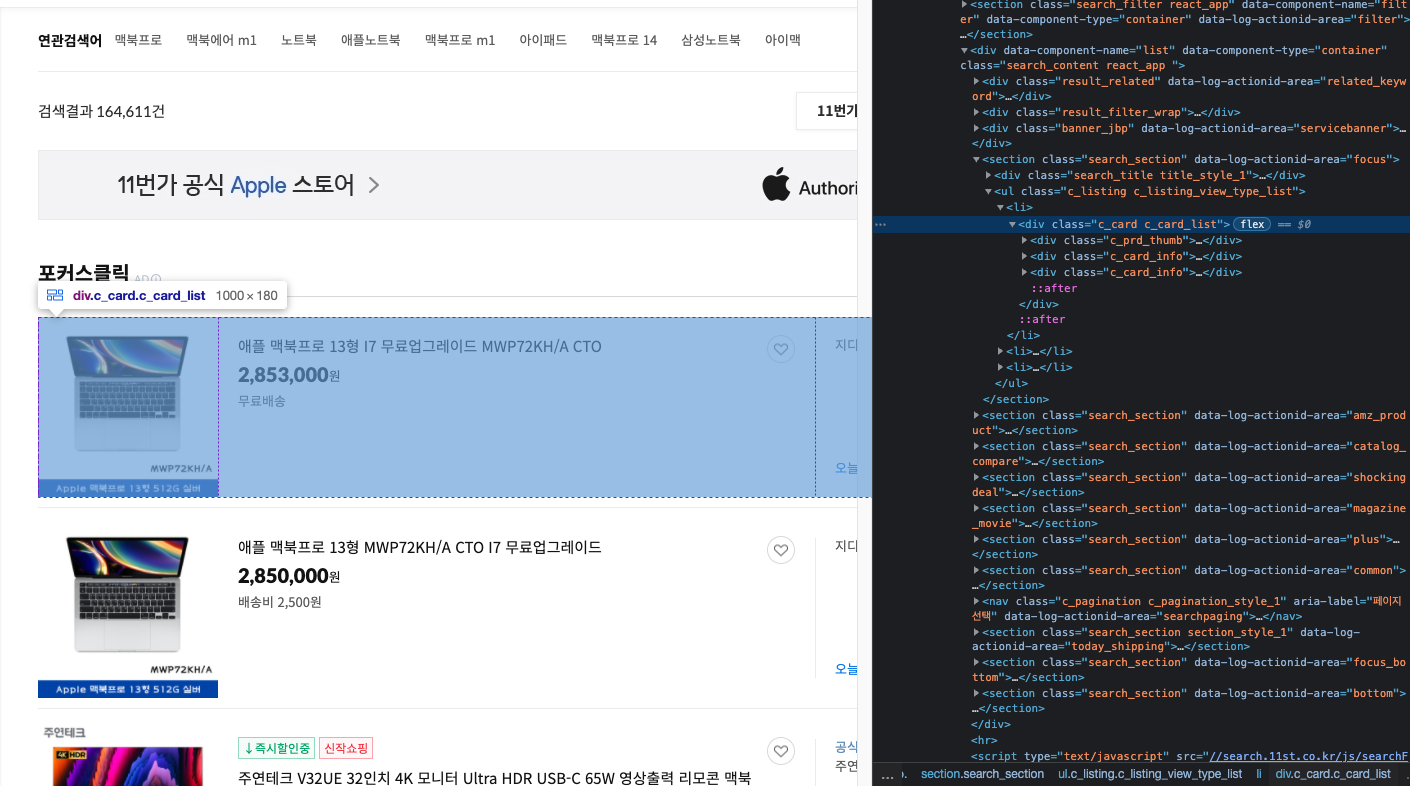Collapse the search_section focus node
The height and width of the screenshot is (786, 1410).
[x=977, y=160]
